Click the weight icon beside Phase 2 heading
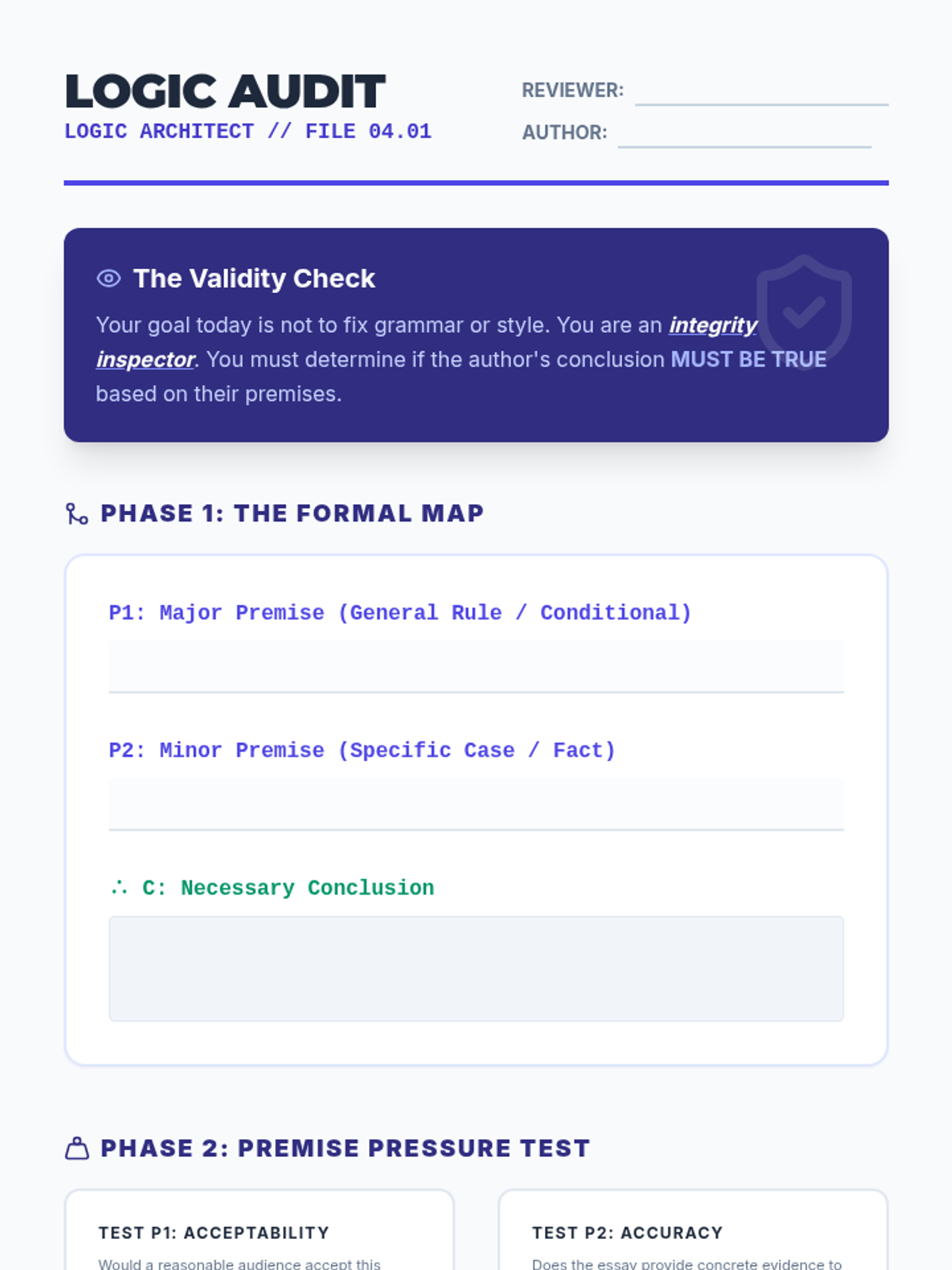952x1270 pixels. click(76, 1149)
